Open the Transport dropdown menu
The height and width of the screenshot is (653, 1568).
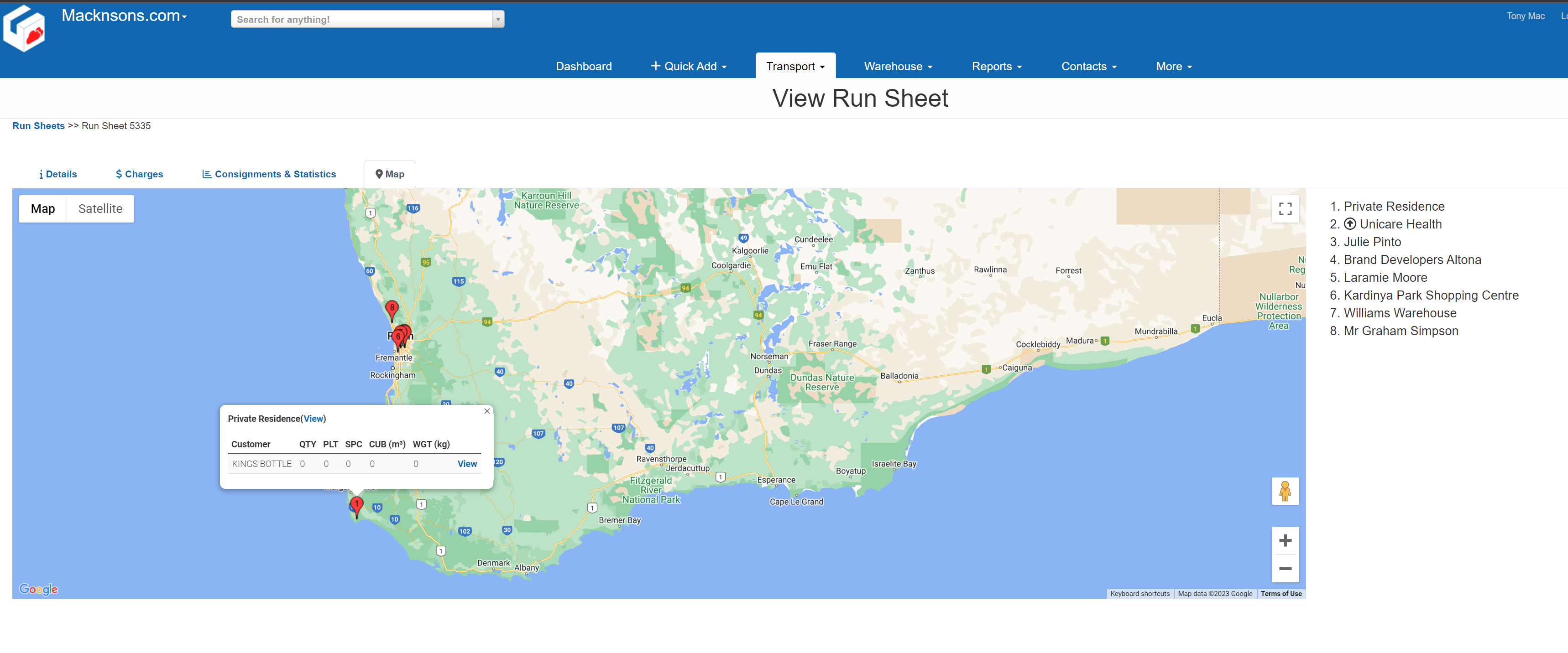pos(795,66)
